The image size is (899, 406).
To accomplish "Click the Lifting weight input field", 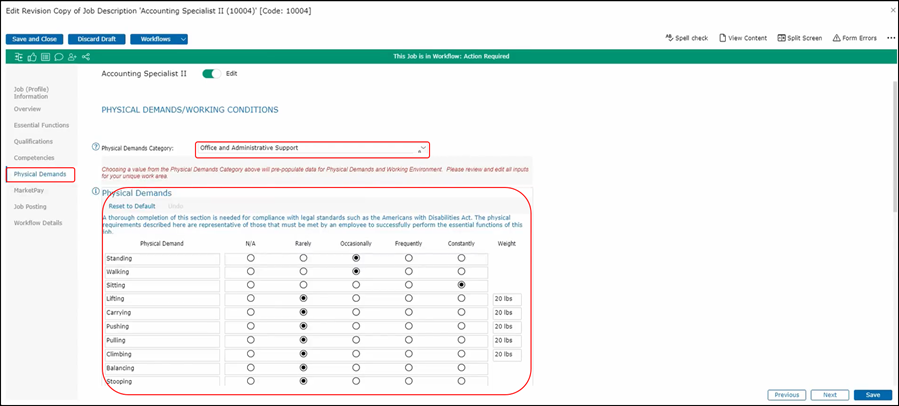I will click(x=507, y=299).
